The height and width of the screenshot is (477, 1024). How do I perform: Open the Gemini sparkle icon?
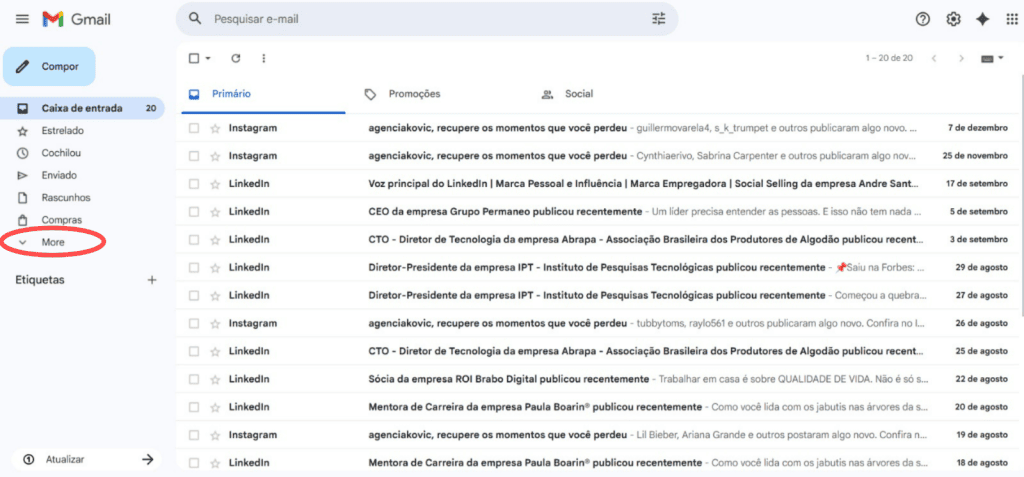tap(982, 20)
